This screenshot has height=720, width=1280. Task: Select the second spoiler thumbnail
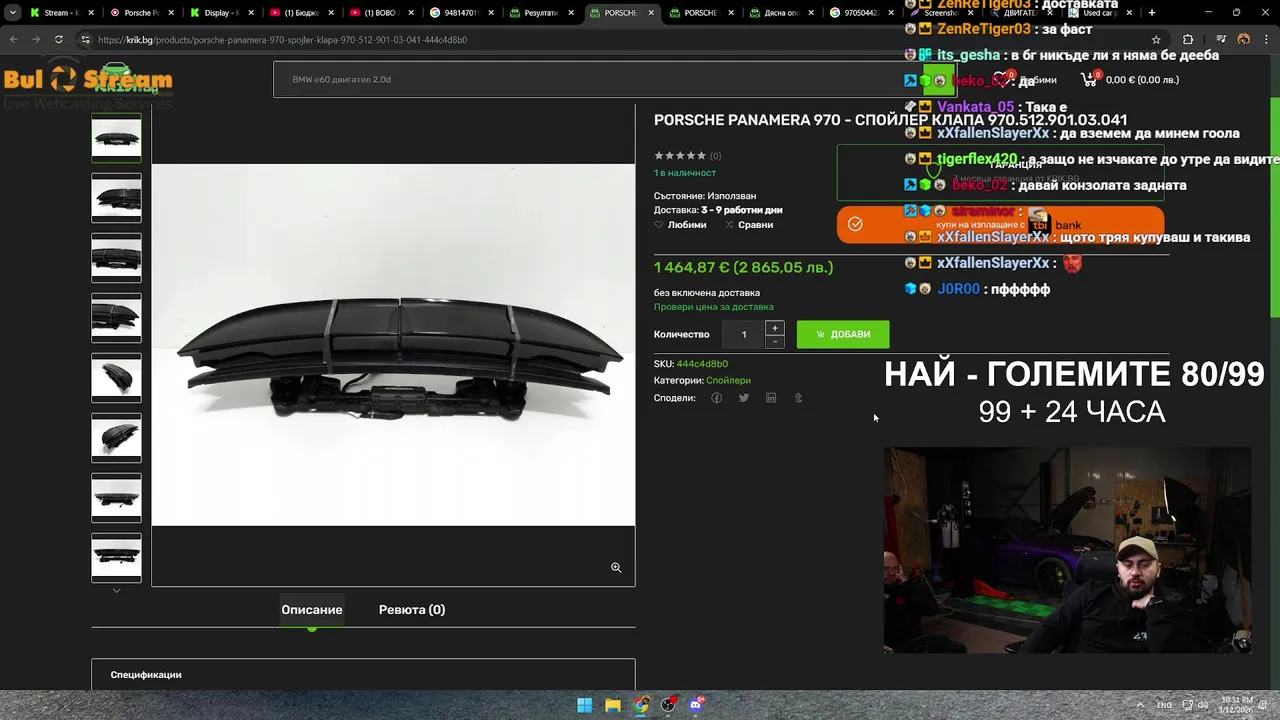[117, 198]
